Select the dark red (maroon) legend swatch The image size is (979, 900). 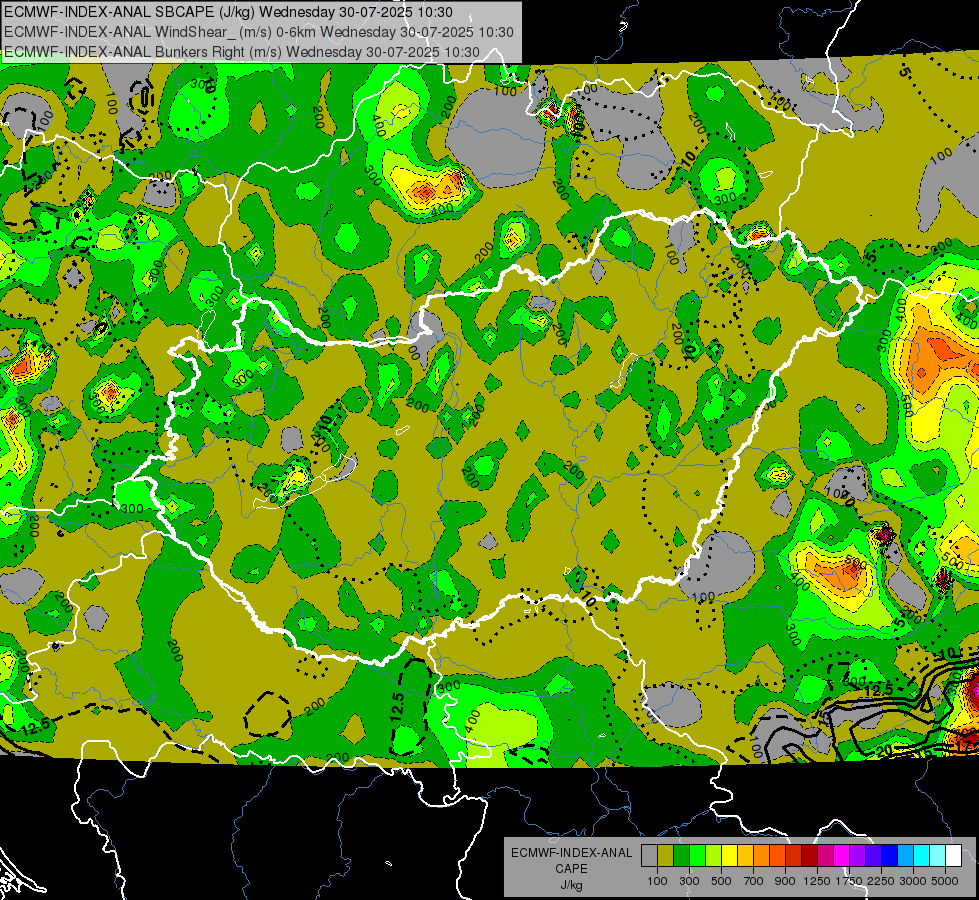click(809, 856)
